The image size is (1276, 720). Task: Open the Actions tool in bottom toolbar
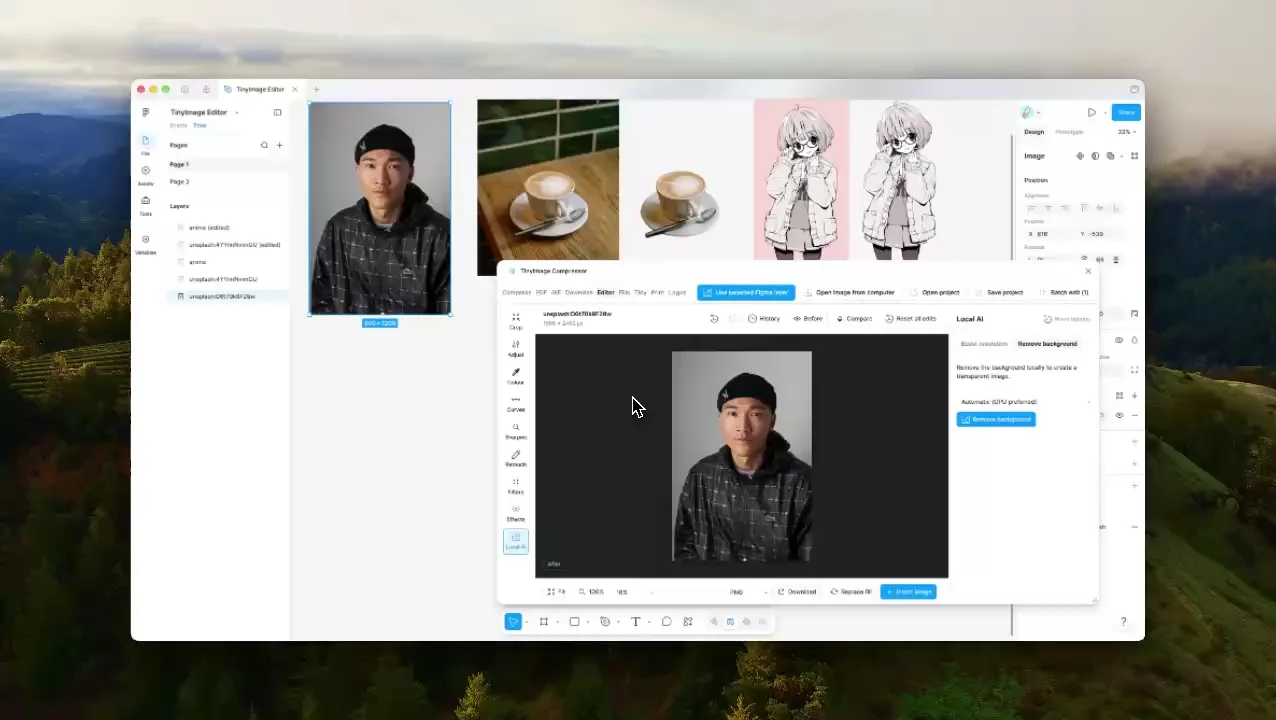pos(688,622)
